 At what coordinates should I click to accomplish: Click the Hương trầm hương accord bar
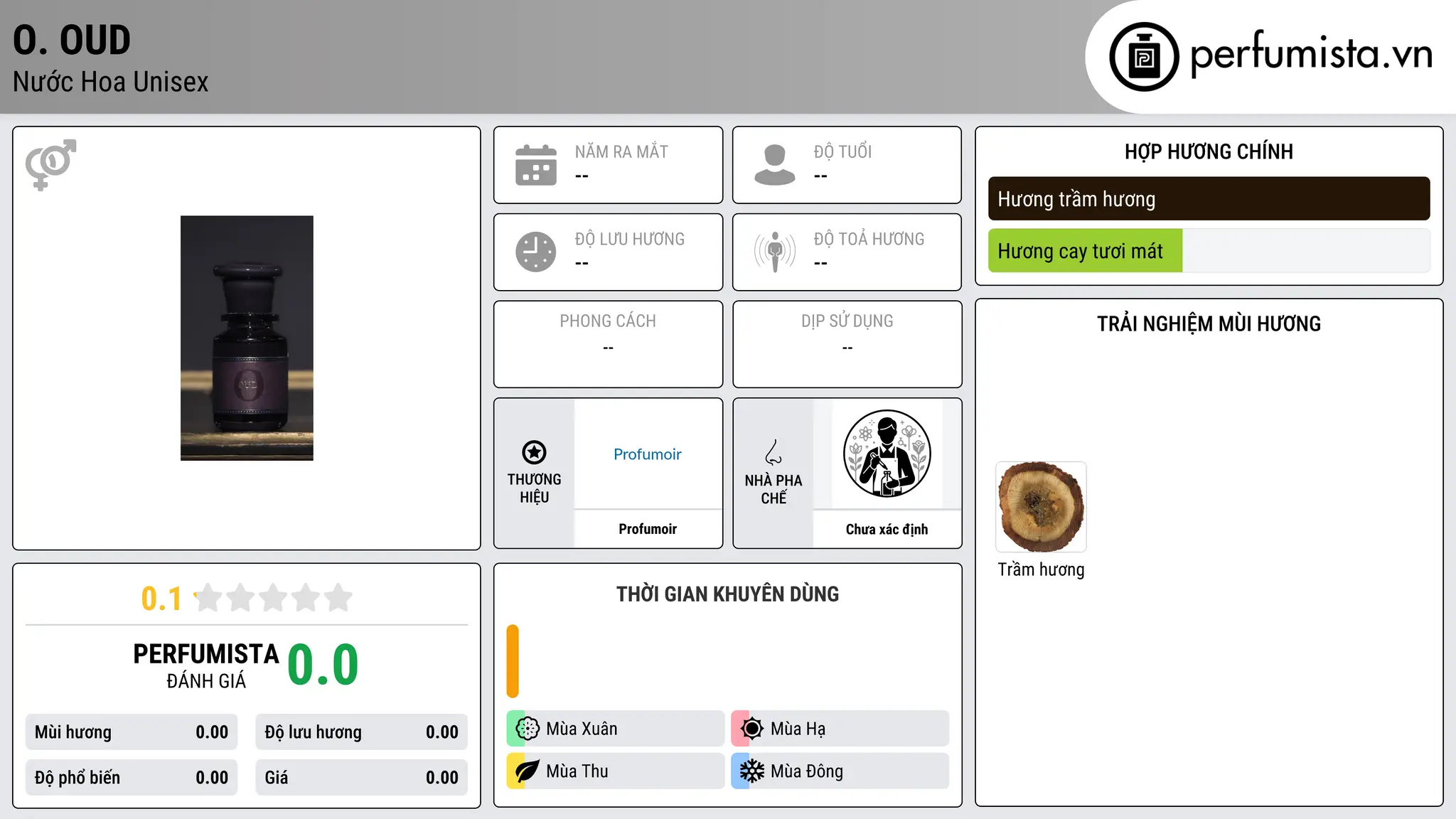[1209, 198]
